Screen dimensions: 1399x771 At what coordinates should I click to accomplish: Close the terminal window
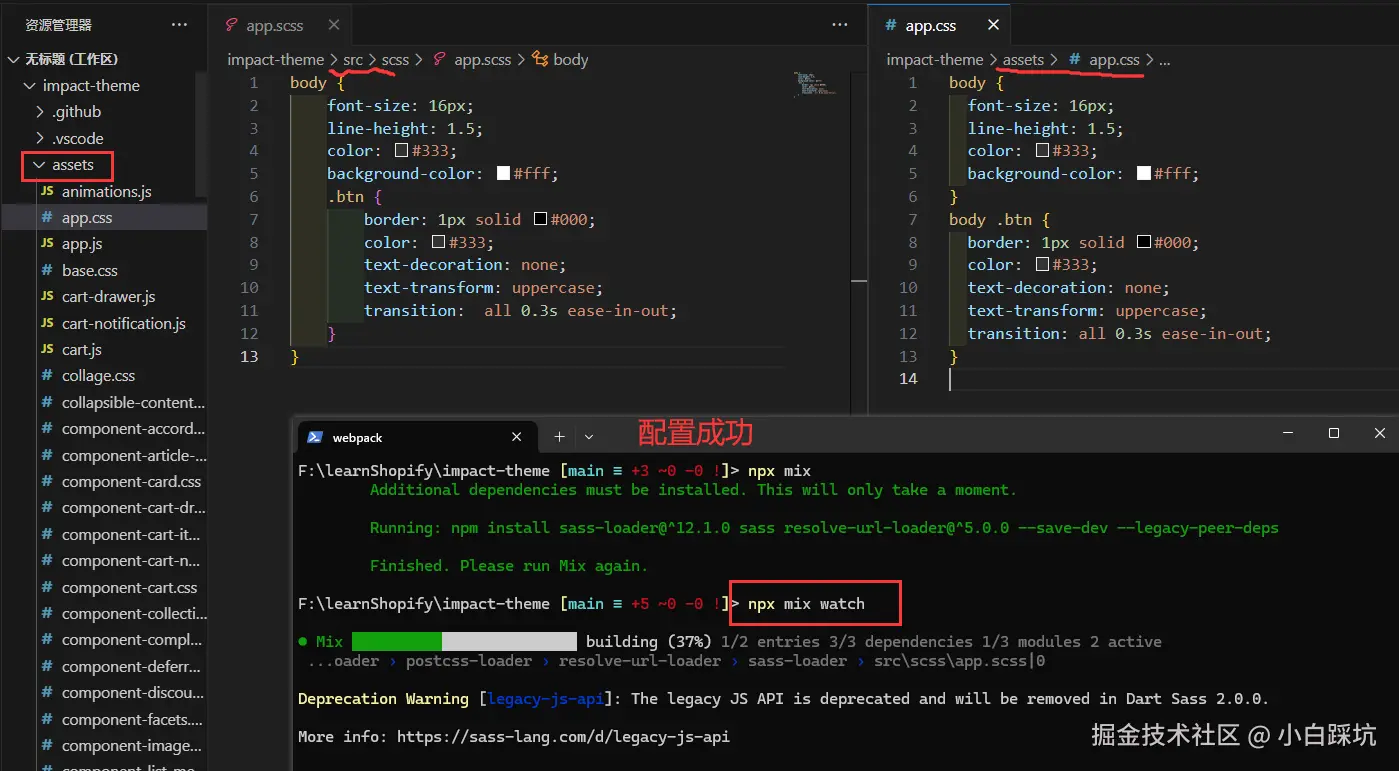coord(1380,433)
